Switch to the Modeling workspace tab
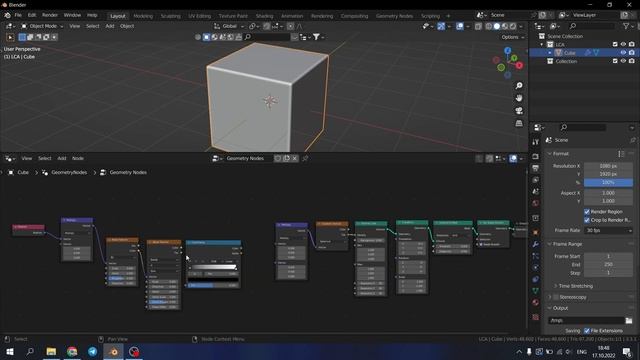The image size is (640, 360). (143, 16)
